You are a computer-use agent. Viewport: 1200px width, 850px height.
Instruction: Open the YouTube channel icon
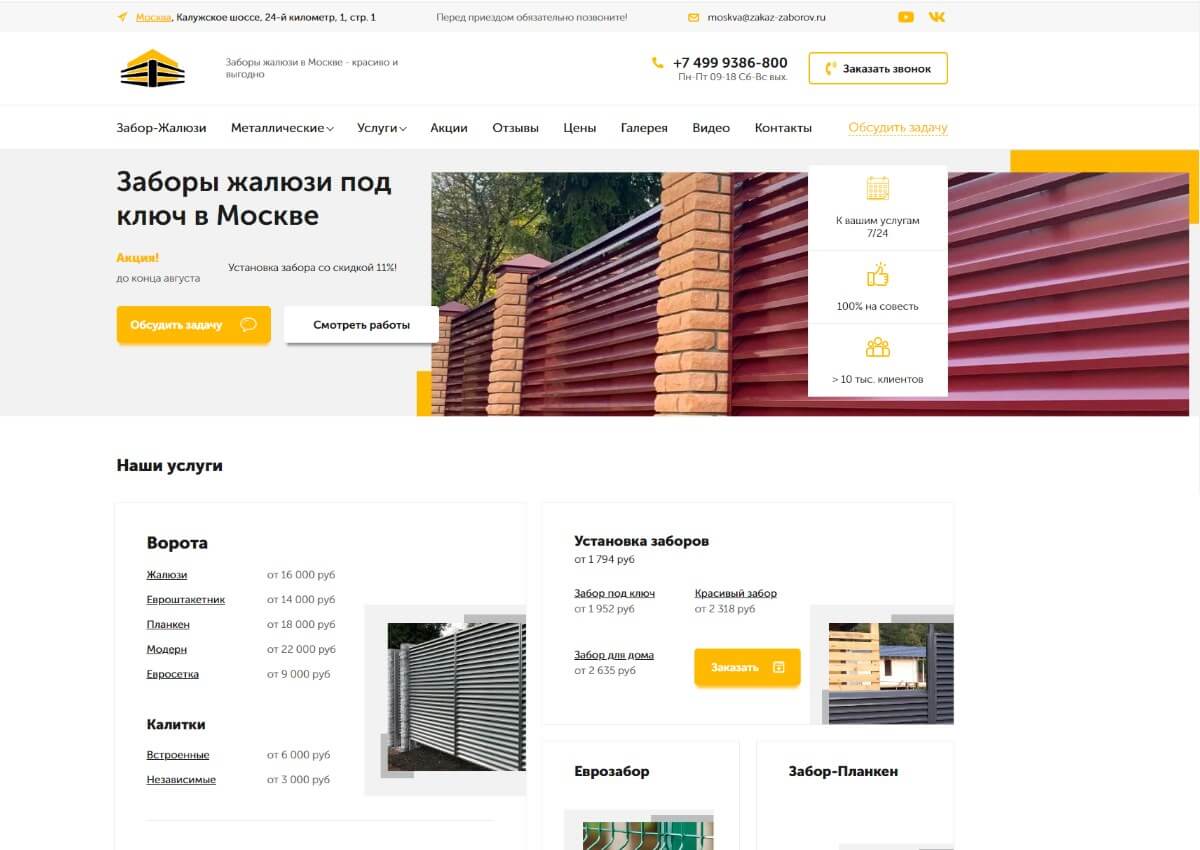pos(905,17)
